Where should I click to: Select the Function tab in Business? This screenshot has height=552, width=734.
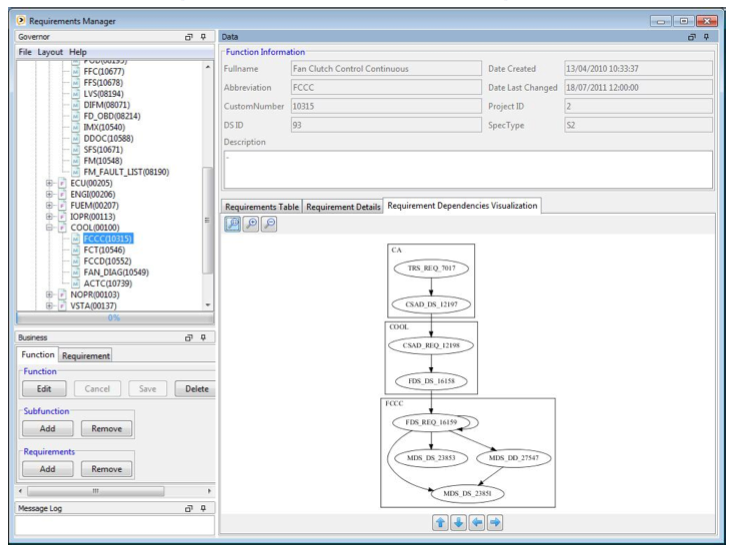(x=37, y=354)
